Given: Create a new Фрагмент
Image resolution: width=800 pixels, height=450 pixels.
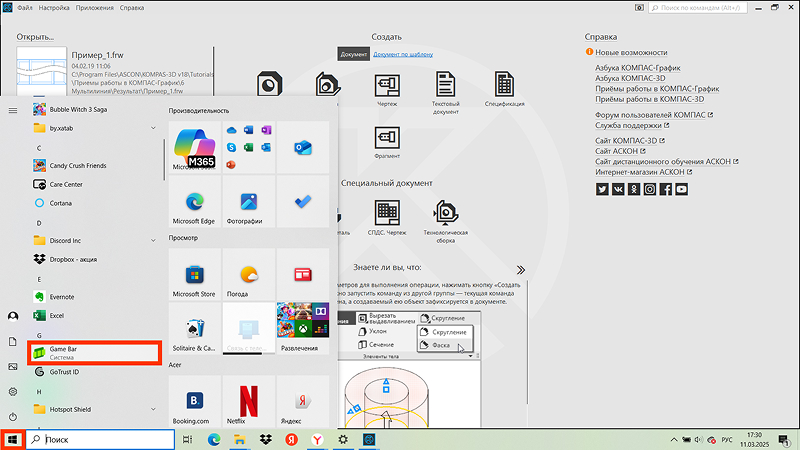Looking at the screenshot, I should click(x=387, y=142).
